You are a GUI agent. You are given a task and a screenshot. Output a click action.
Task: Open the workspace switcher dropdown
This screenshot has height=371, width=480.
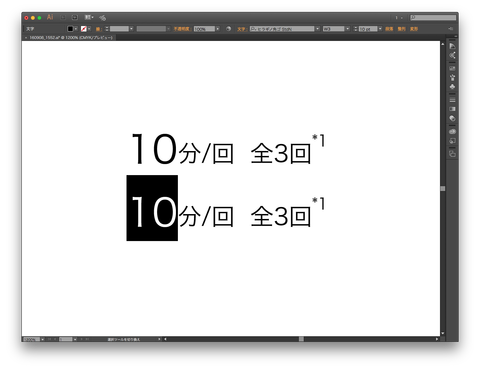tap(399, 18)
